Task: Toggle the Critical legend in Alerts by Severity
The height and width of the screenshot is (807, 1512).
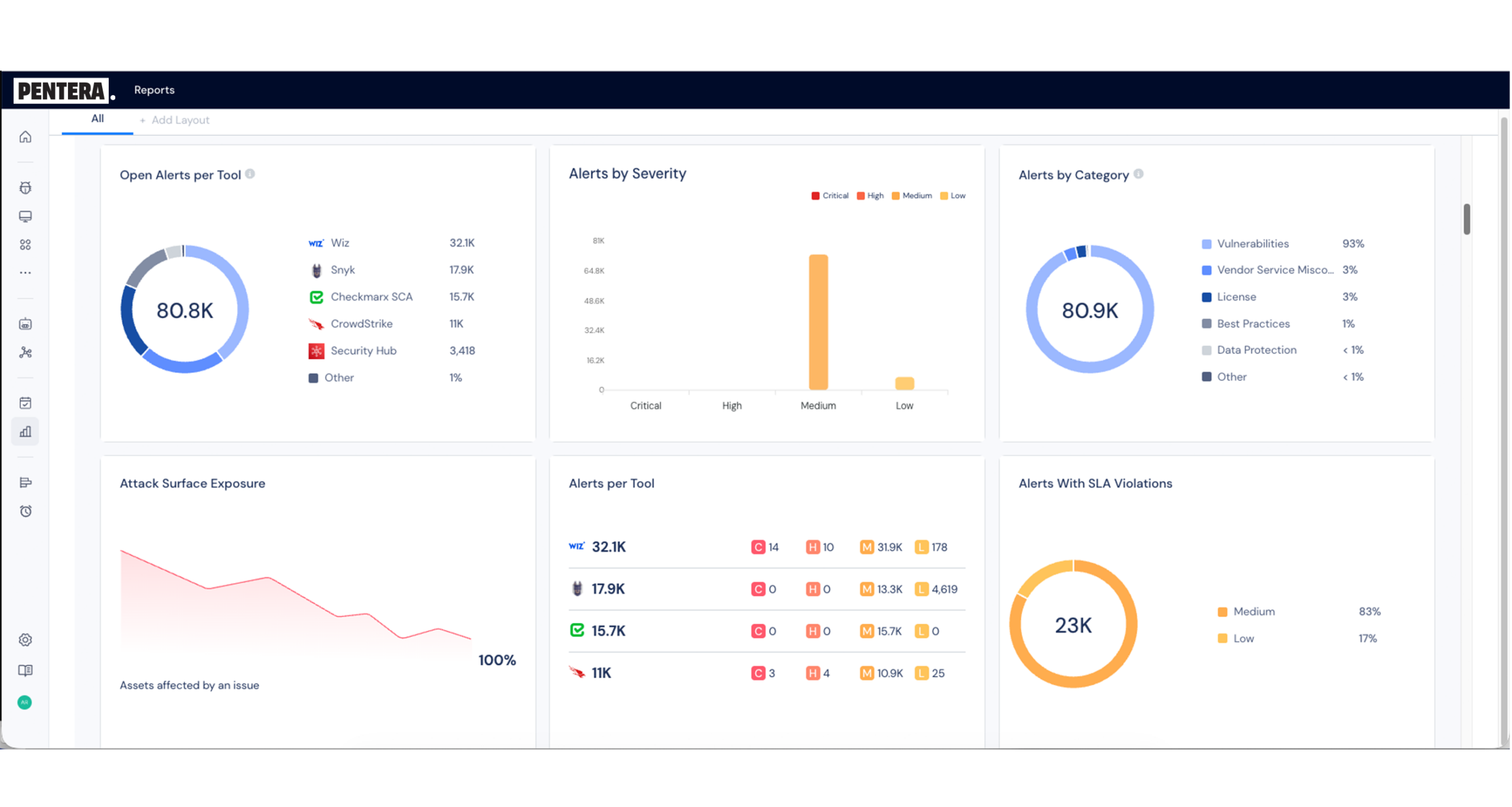Action: click(830, 195)
